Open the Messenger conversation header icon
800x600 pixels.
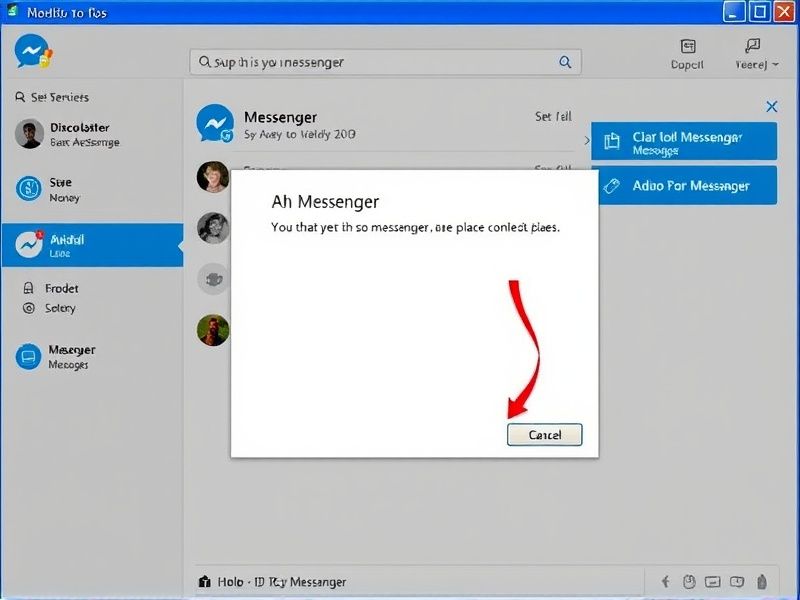pyautogui.click(x=215, y=123)
